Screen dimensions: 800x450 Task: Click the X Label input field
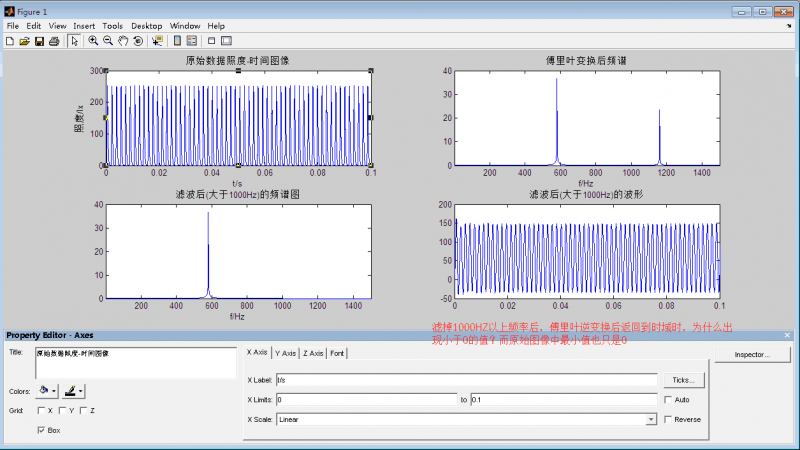click(x=465, y=380)
